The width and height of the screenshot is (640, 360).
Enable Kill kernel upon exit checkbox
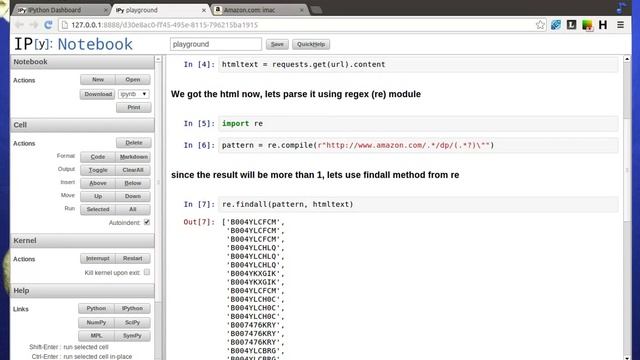point(147,272)
